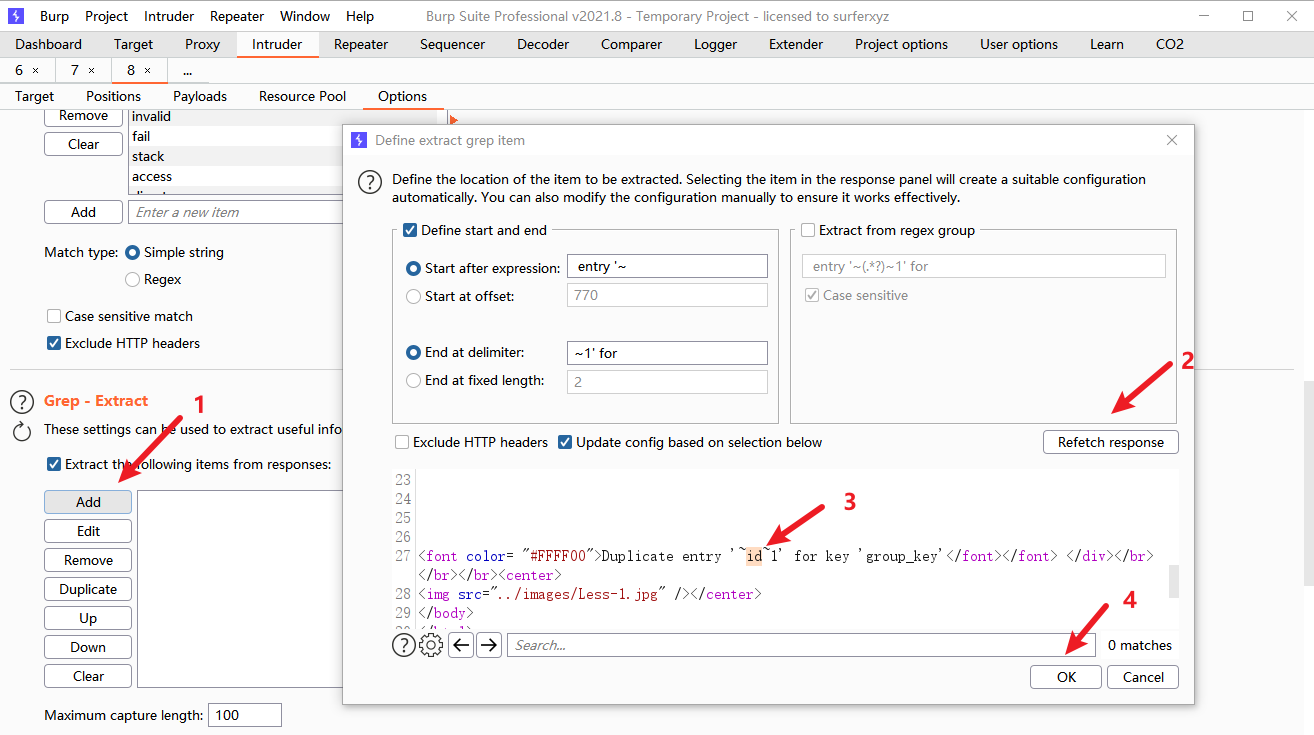
Task: Click the Maximum capture length field
Action: click(245, 715)
